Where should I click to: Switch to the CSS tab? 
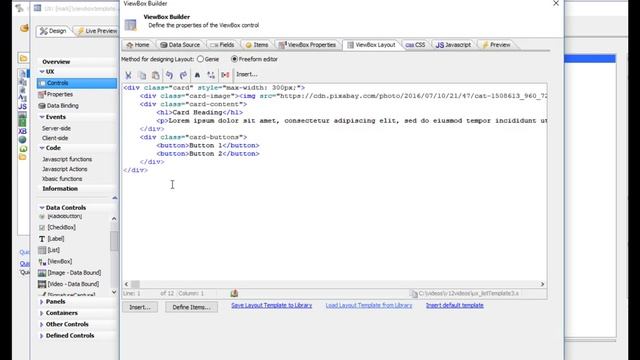point(416,45)
